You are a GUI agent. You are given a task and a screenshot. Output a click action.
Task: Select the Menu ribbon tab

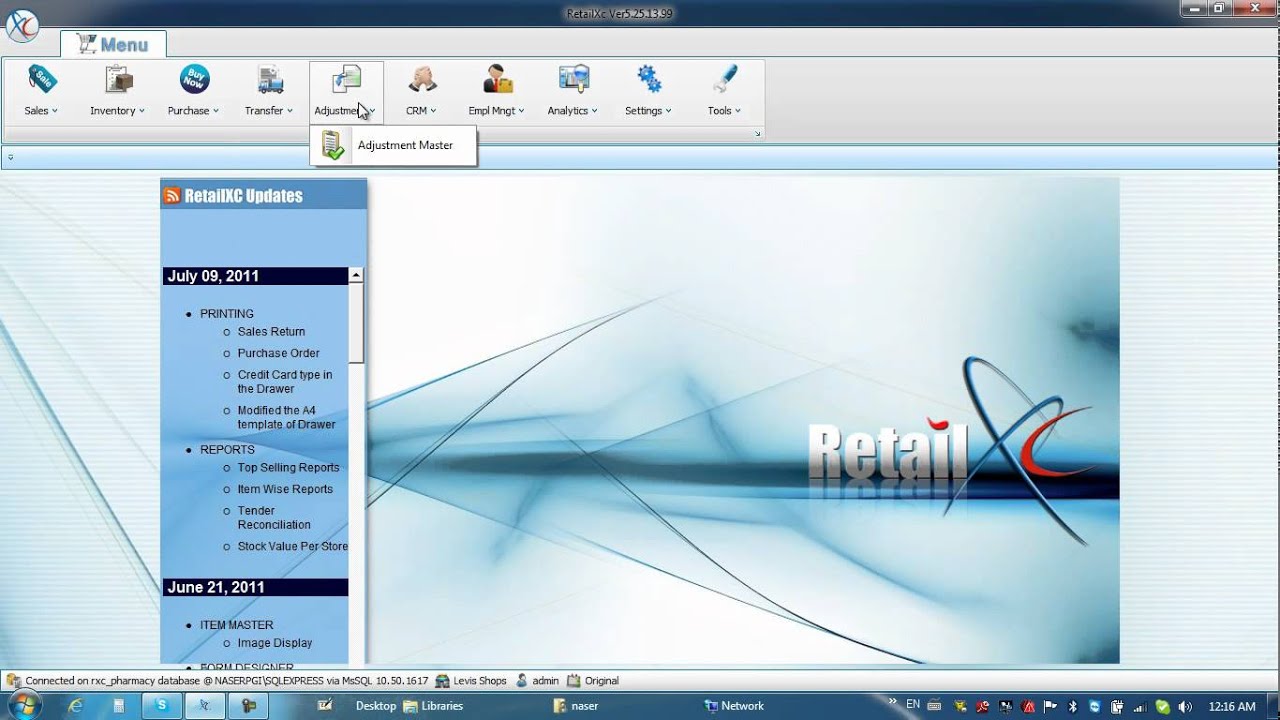(x=113, y=45)
